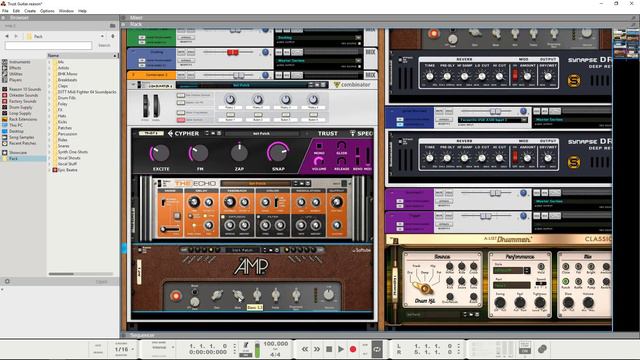Screen dimensions: 640x360
Task: Click the Snares folder name
Action: point(63,146)
